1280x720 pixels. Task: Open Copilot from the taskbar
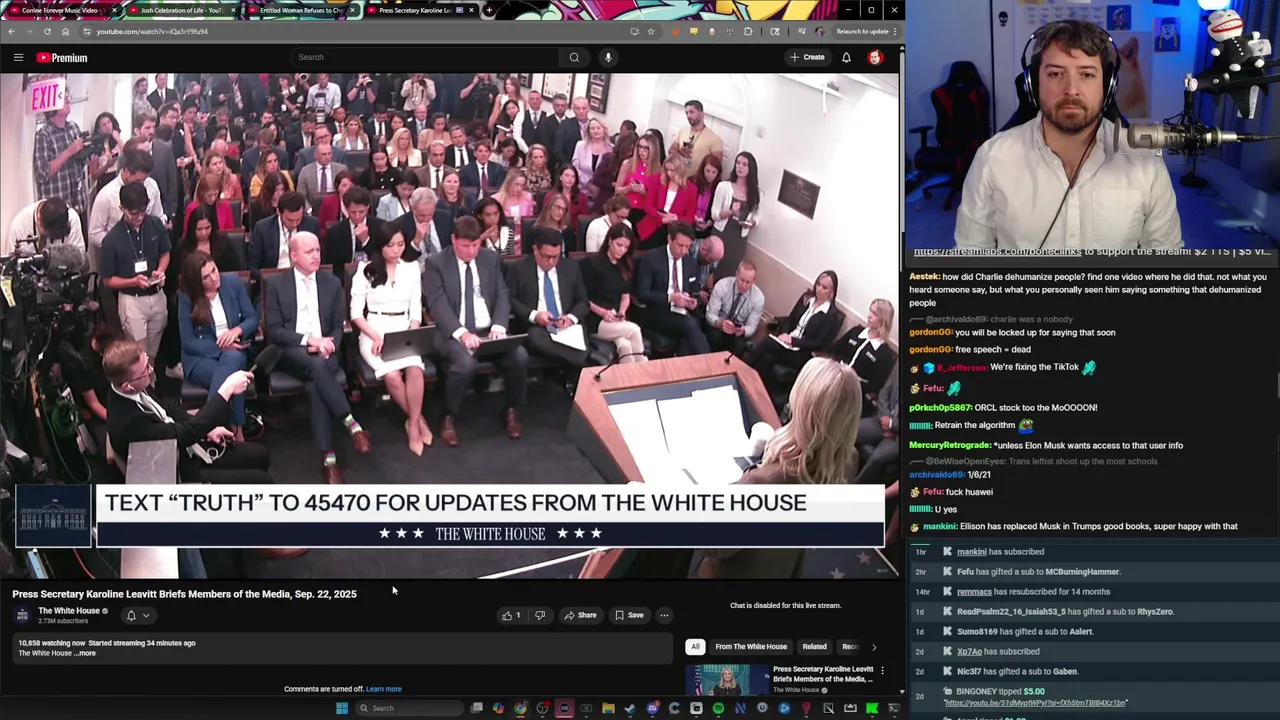tap(498, 708)
